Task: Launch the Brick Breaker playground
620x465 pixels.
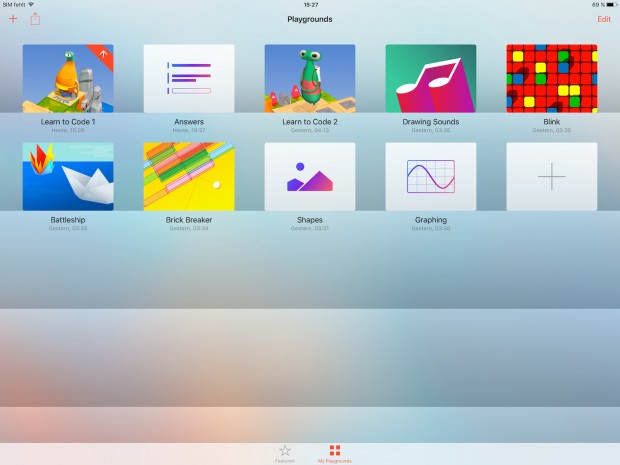Action: click(189, 176)
